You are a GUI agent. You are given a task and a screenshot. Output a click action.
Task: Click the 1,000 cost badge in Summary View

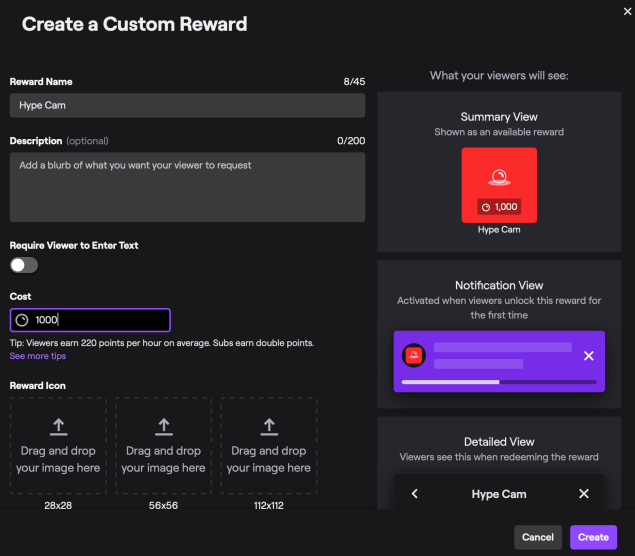coord(499,207)
